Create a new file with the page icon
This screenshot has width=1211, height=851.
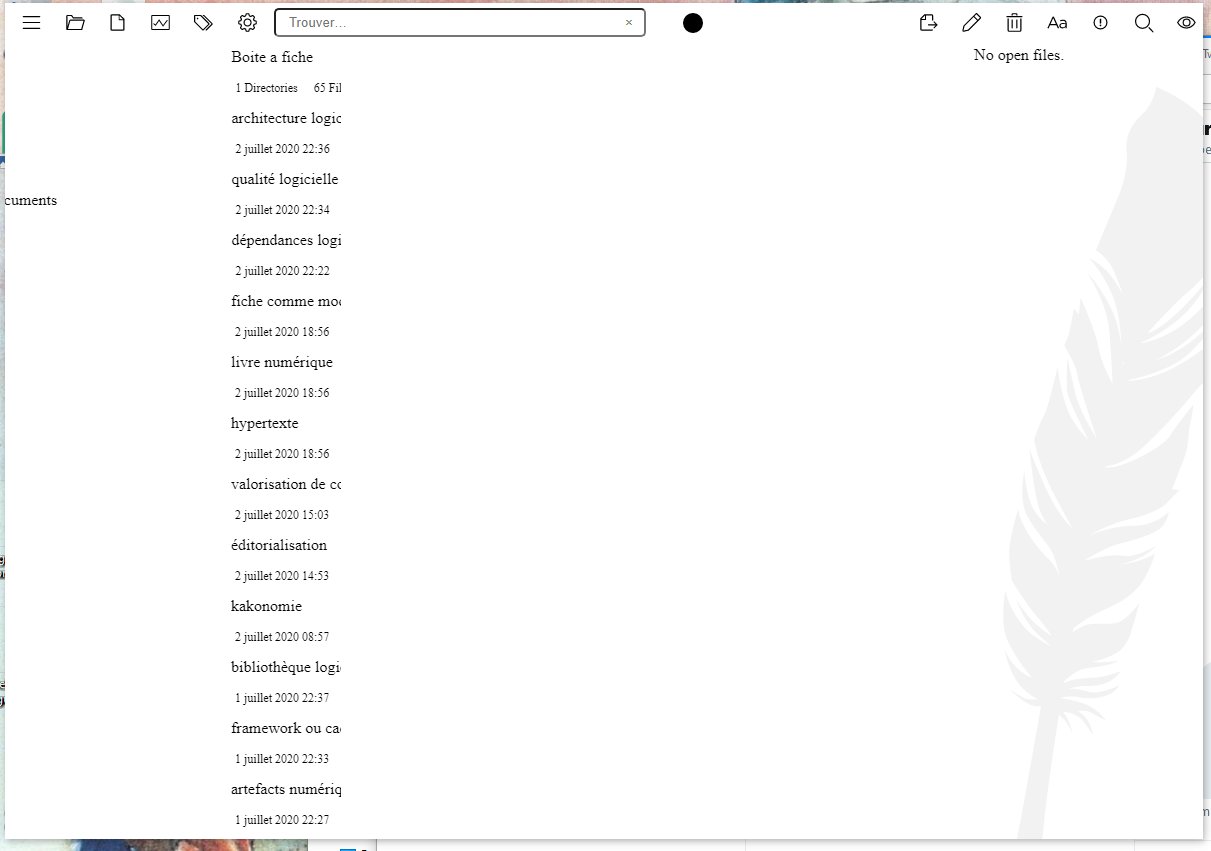117,23
